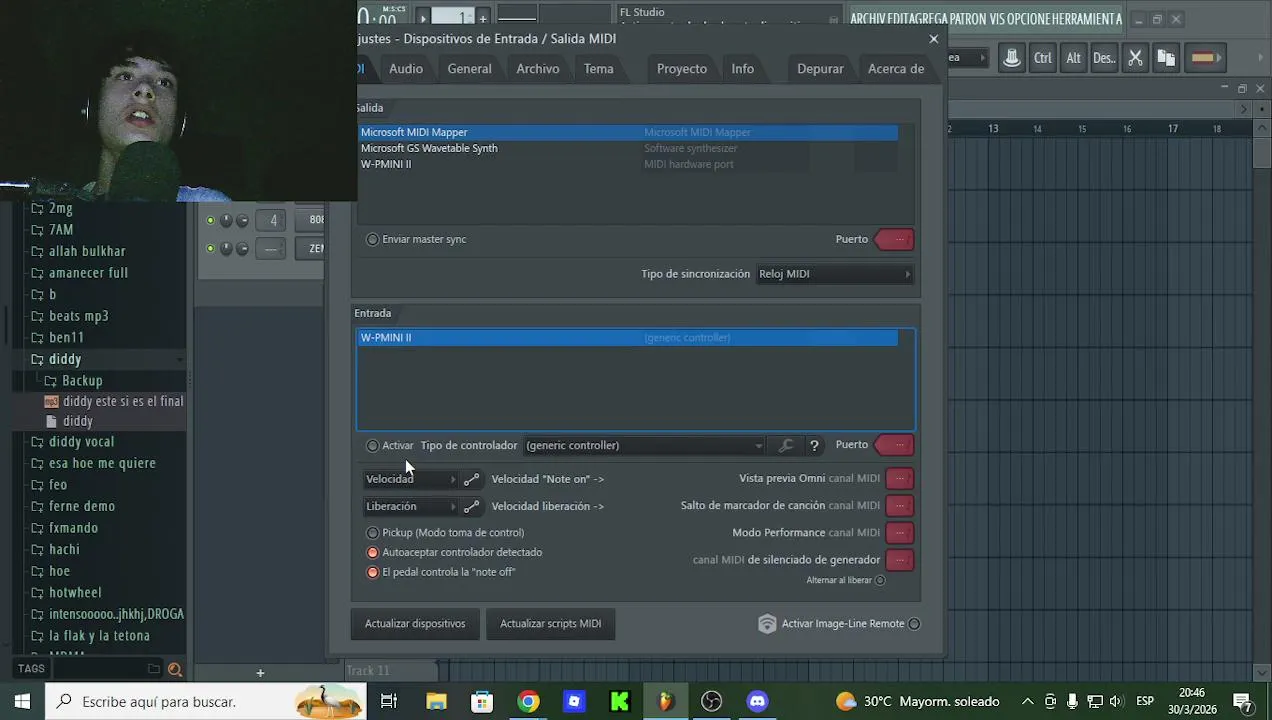Open Tipo de sincronización Reloj MIDI dropdown

[835, 274]
